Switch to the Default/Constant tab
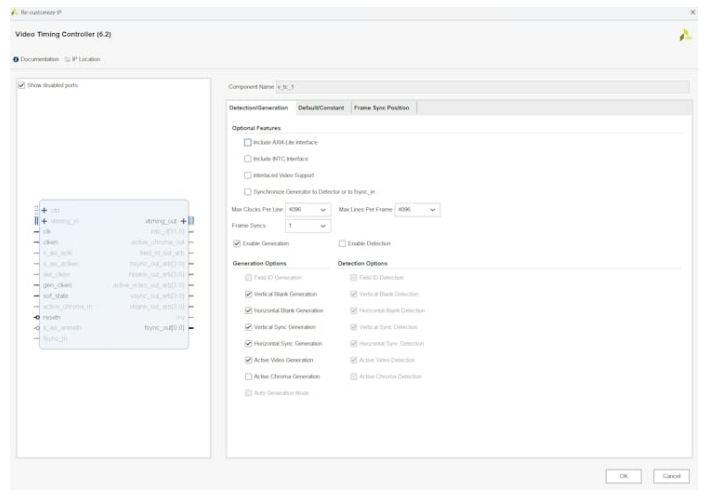This screenshot has height=500, width=706. [320, 107]
